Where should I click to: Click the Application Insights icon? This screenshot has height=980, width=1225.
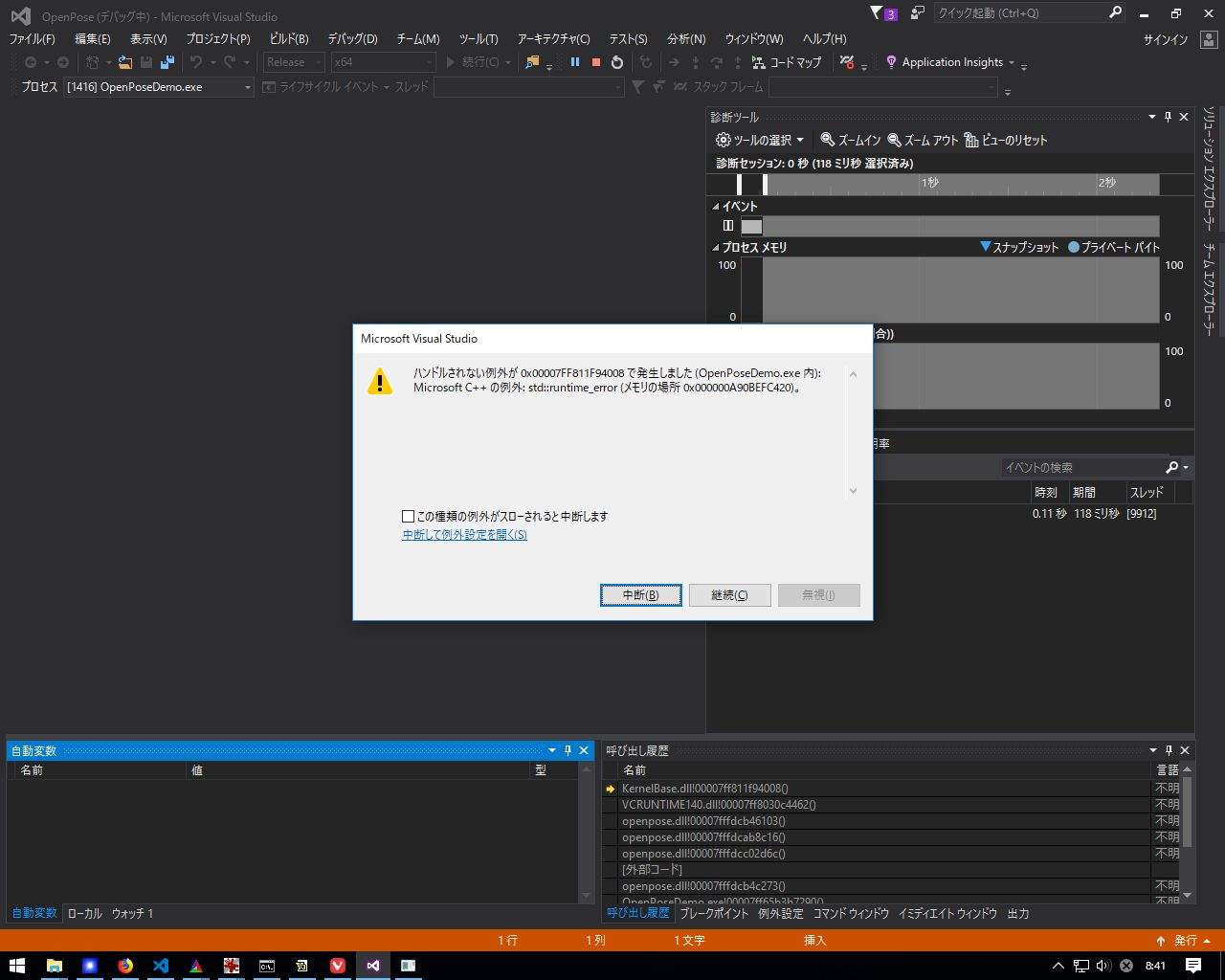(x=891, y=62)
